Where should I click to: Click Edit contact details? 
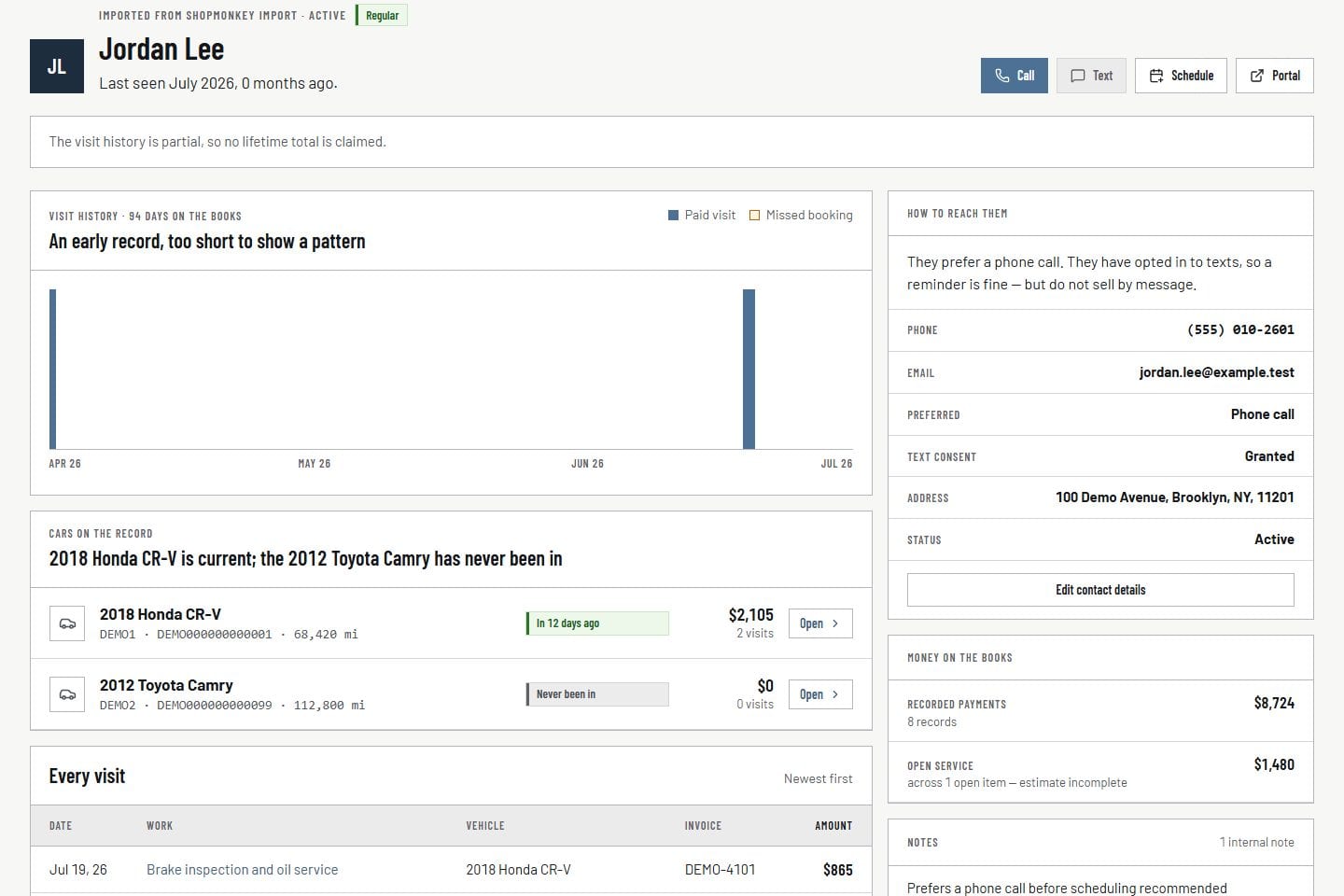[x=1100, y=590]
